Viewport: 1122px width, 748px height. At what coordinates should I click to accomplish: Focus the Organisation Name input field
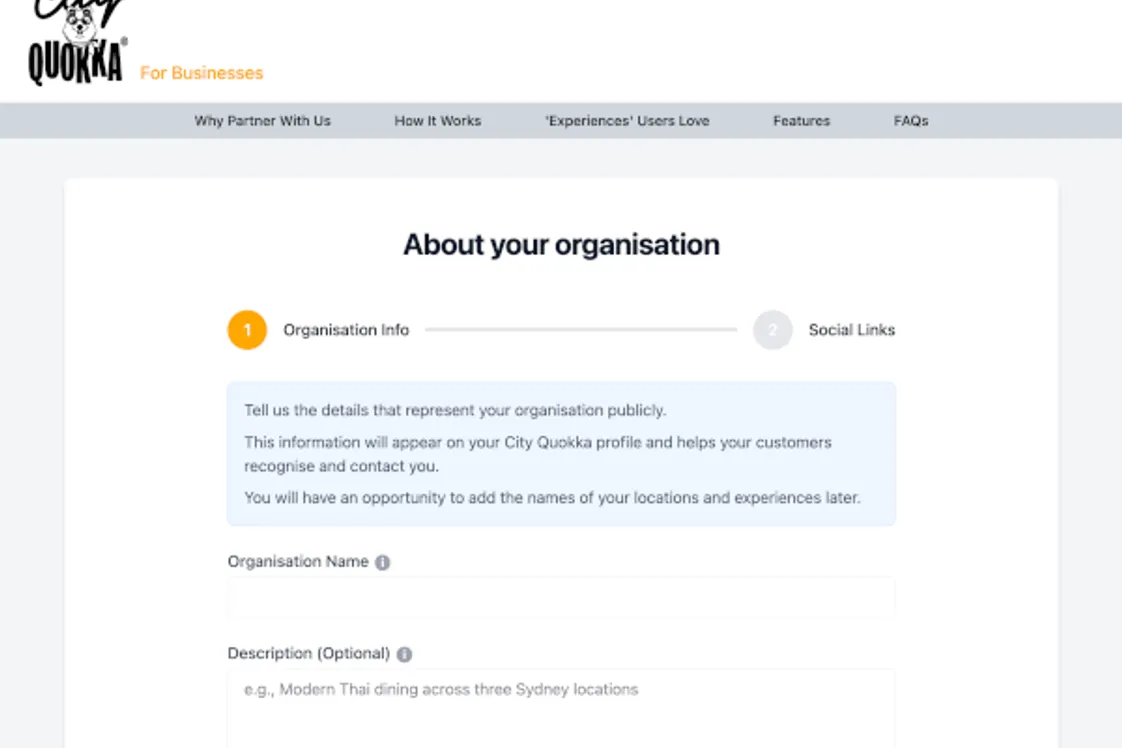[561, 599]
